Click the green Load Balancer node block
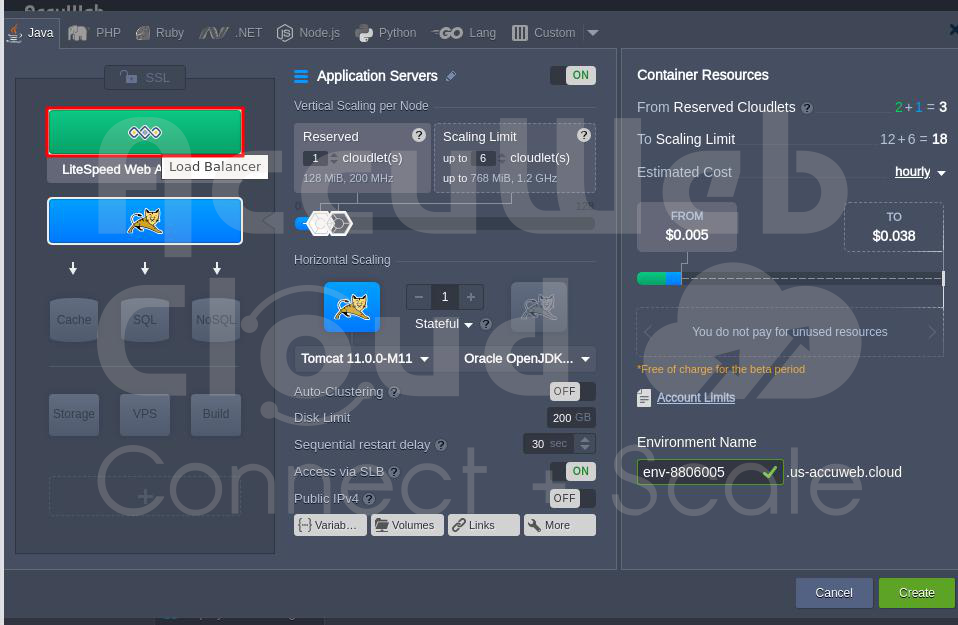 [145, 132]
